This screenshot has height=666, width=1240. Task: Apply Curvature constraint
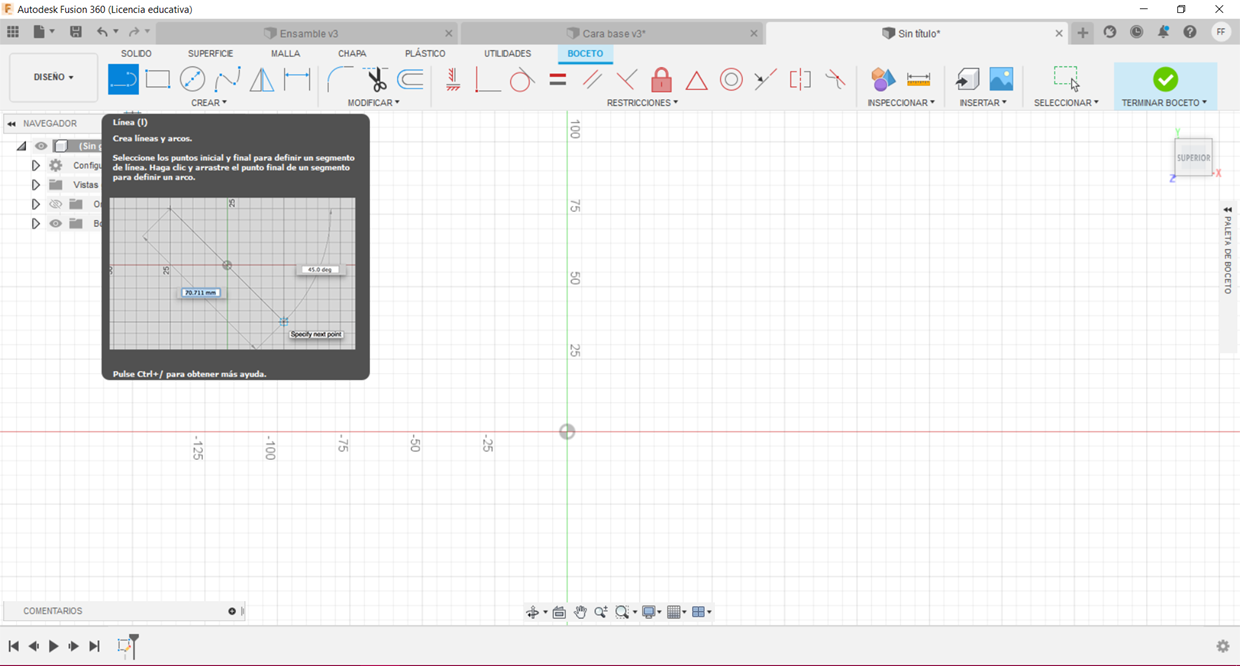pos(835,79)
